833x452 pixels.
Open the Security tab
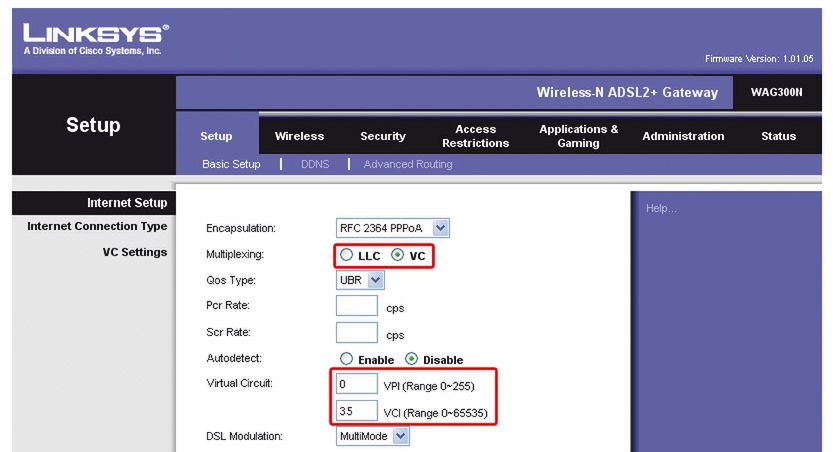[x=382, y=136]
